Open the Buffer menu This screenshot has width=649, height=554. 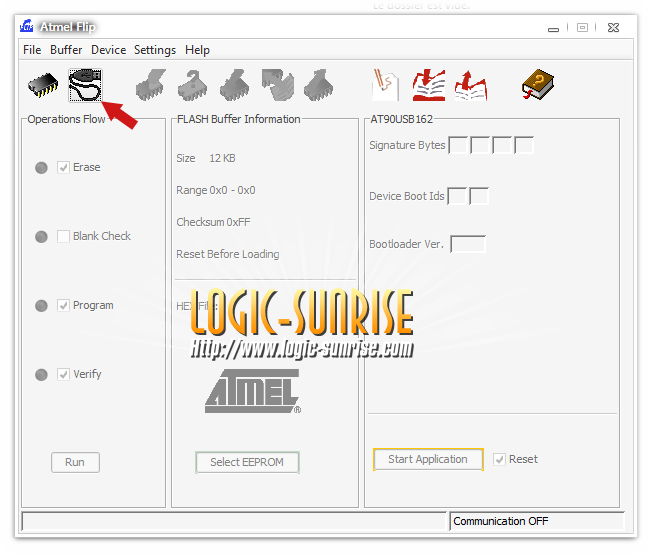coord(66,50)
